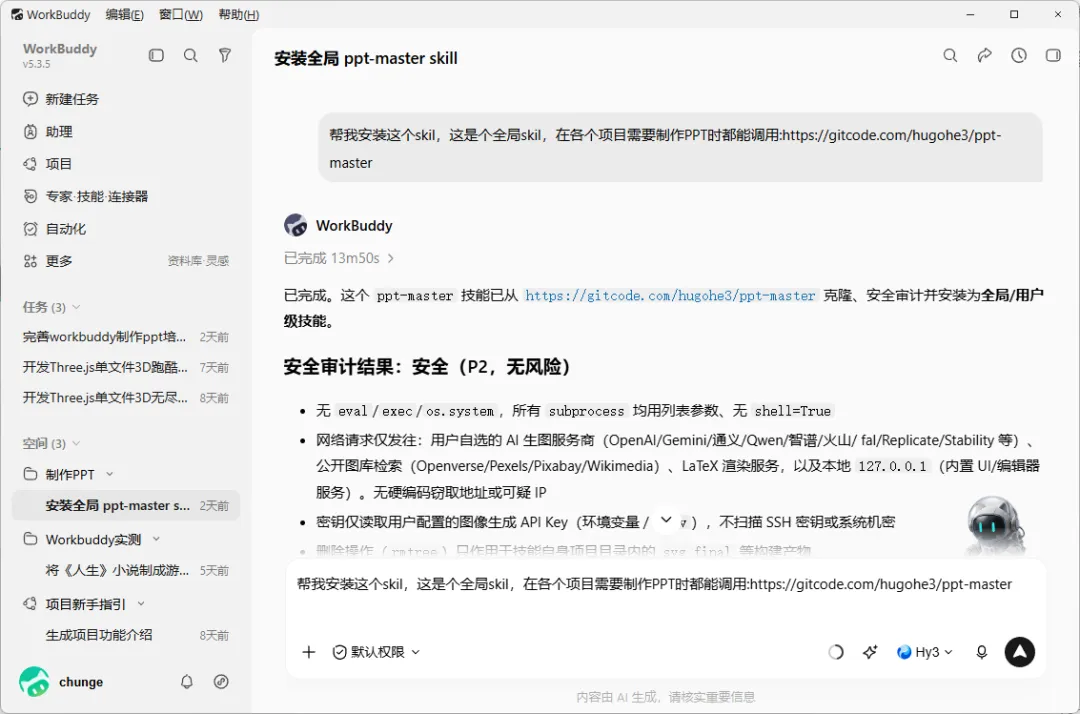Open task 开发Three.js单文件3D跑酷...
The height and width of the screenshot is (714, 1080).
tap(125, 367)
